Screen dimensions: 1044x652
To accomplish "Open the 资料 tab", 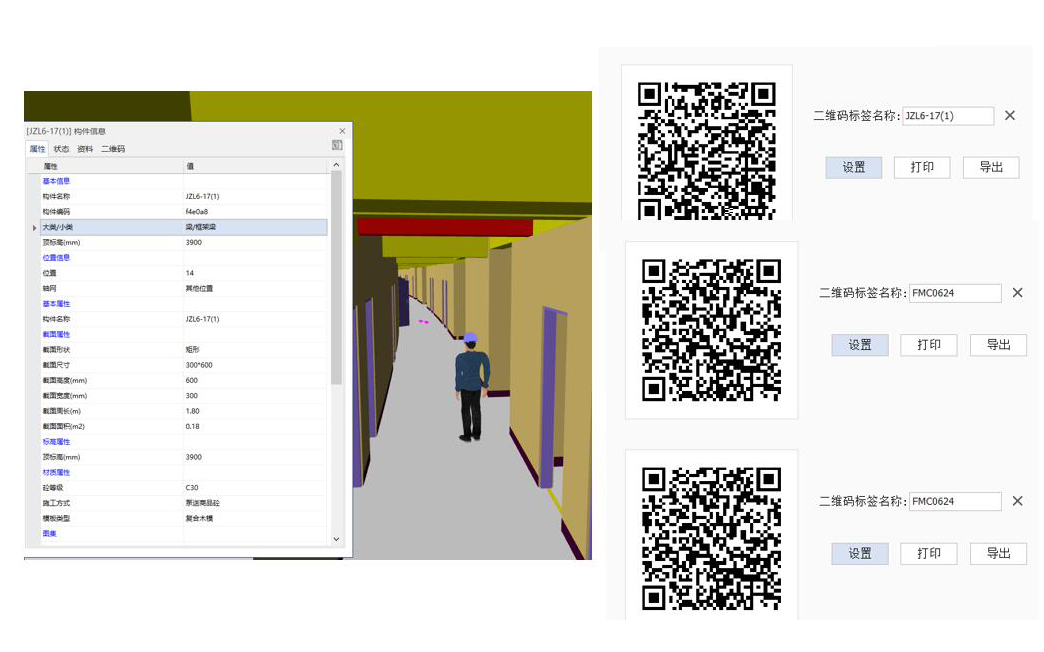I will click(x=85, y=149).
